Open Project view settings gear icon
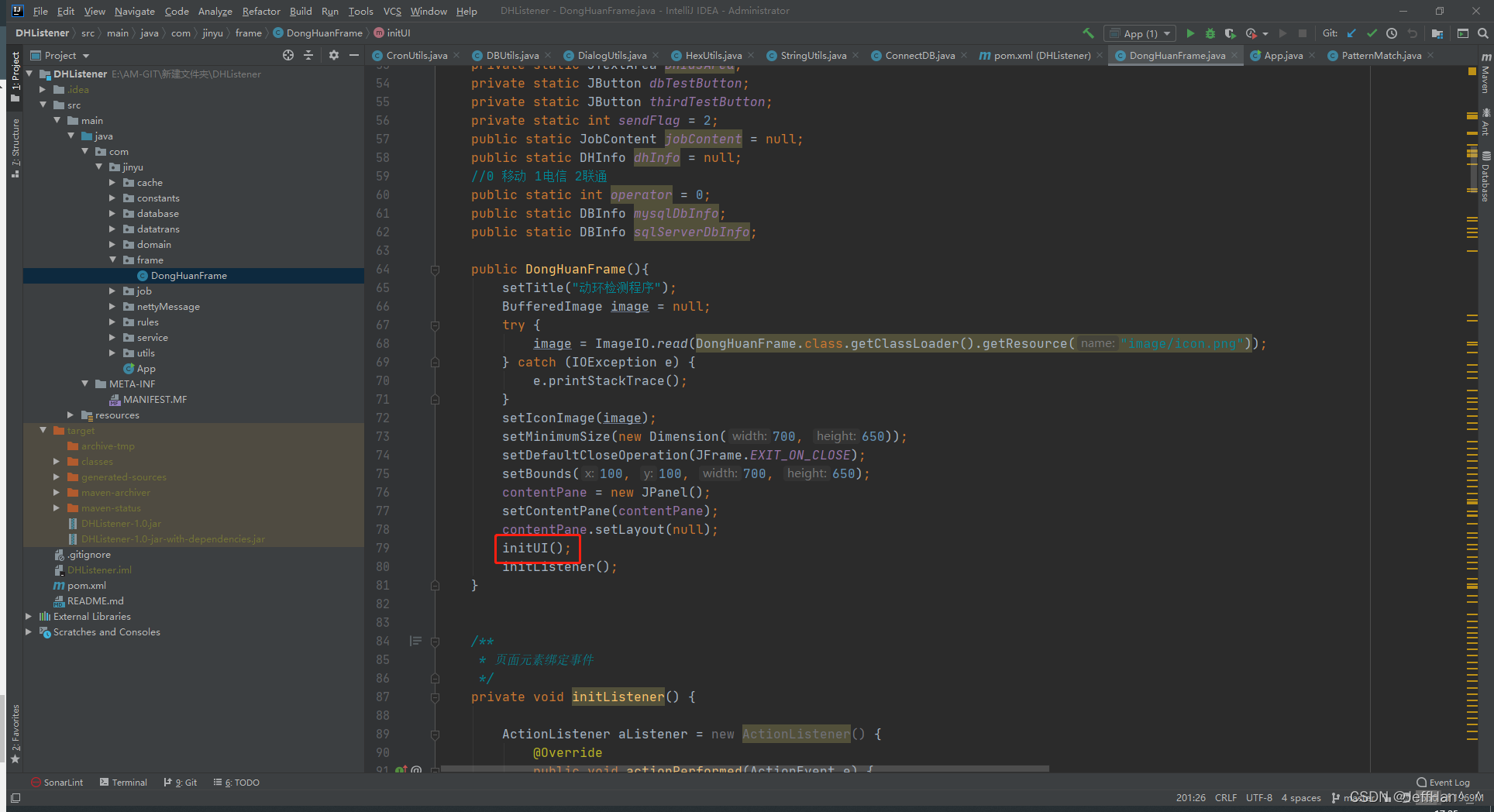This screenshot has width=1494, height=812. click(332, 55)
